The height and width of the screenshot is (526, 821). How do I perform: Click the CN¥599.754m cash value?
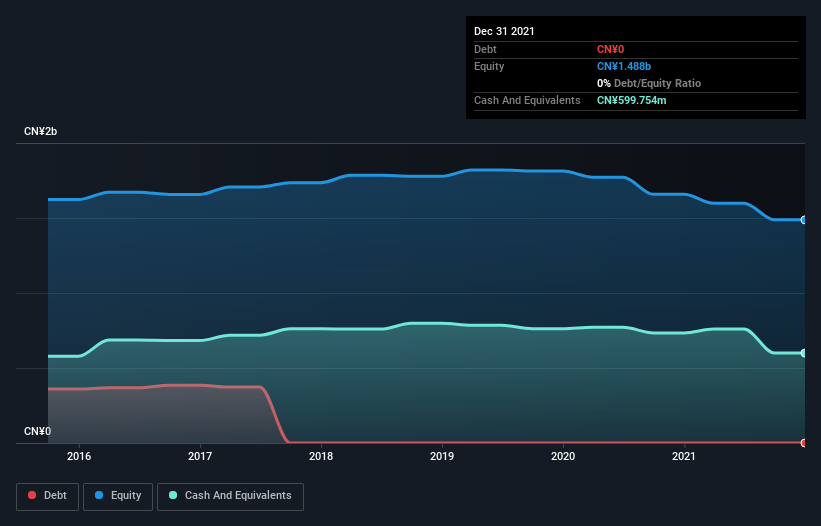[631, 100]
